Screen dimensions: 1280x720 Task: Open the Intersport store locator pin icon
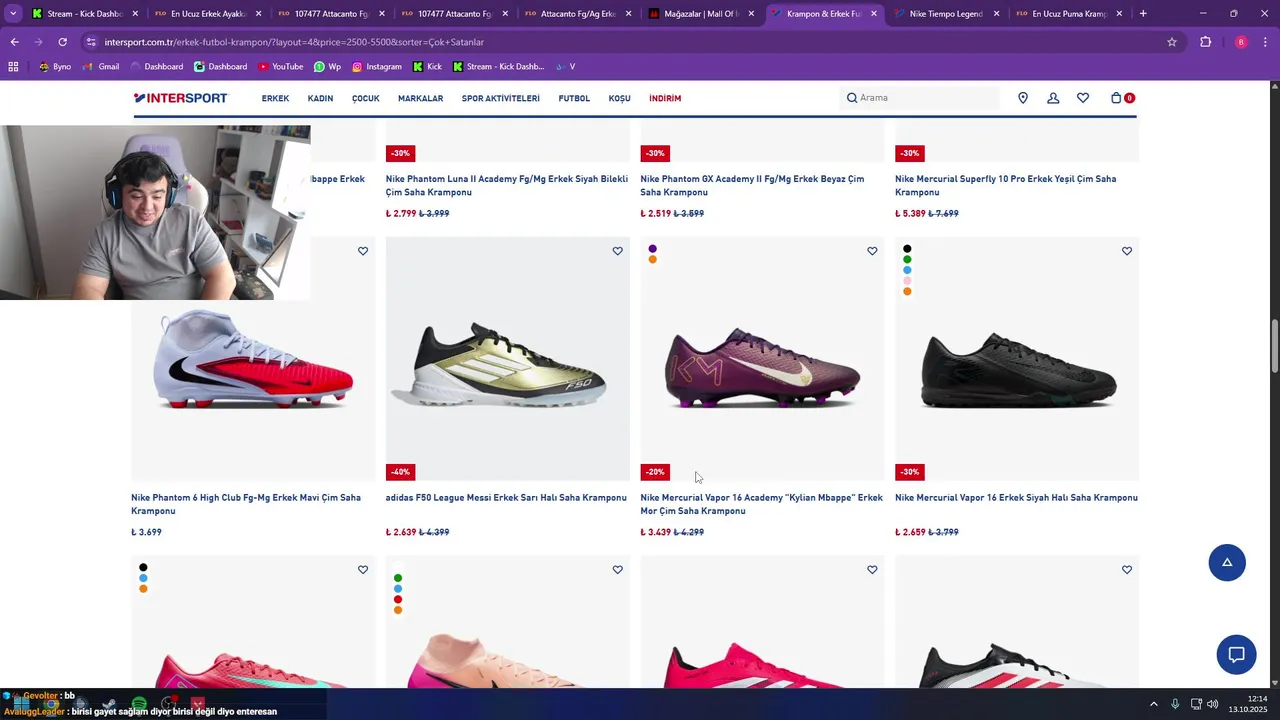tap(1023, 98)
